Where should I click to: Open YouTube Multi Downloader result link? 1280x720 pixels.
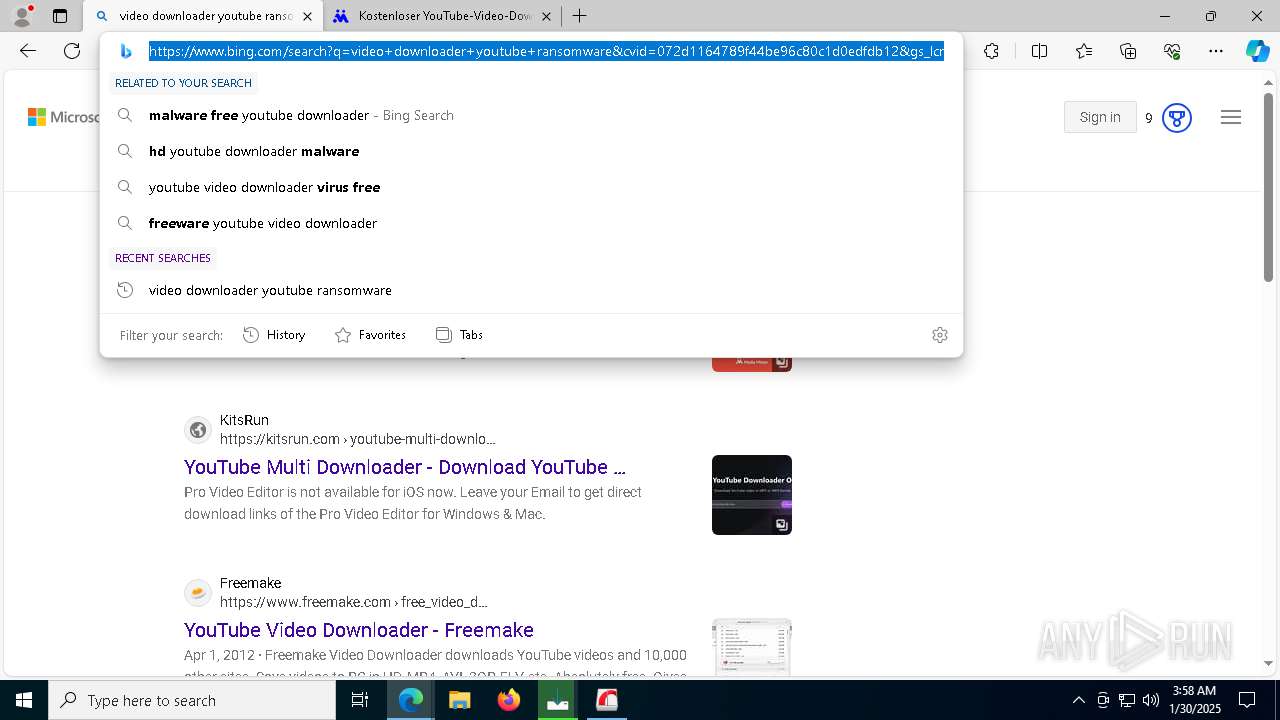[405, 467]
